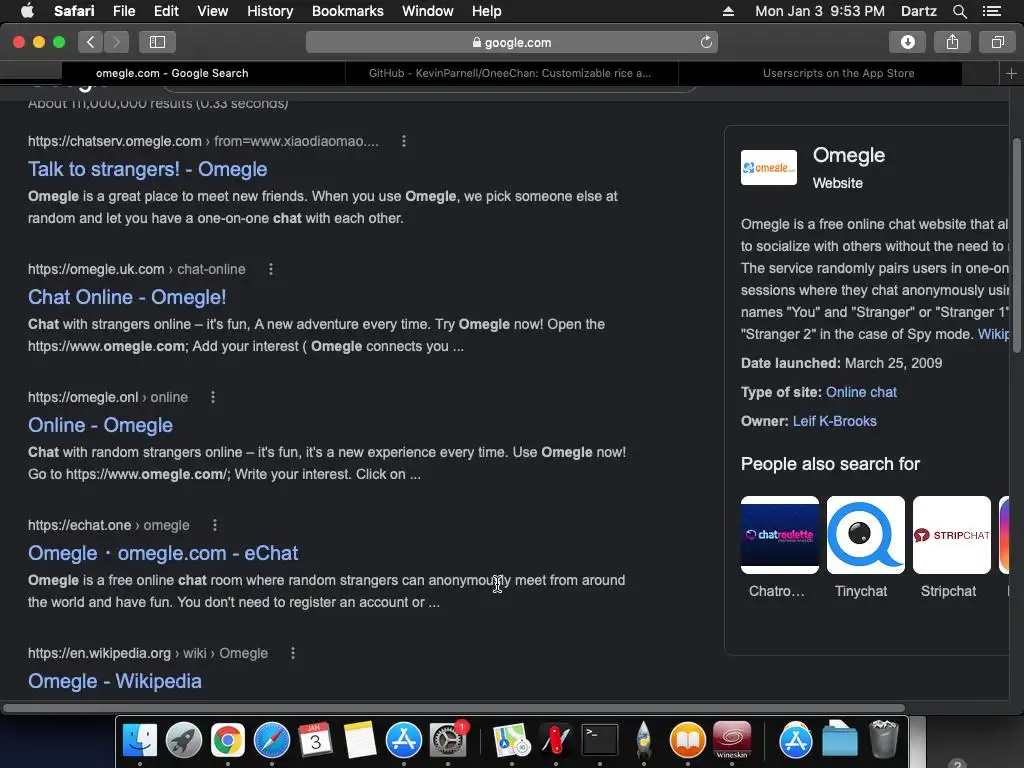Add a new tab with plus button
The width and height of the screenshot is (1024, 768).
1011,74
